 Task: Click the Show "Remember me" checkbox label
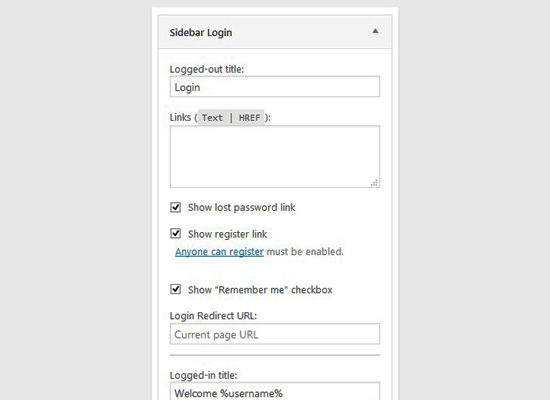click(x=260, y=290)
